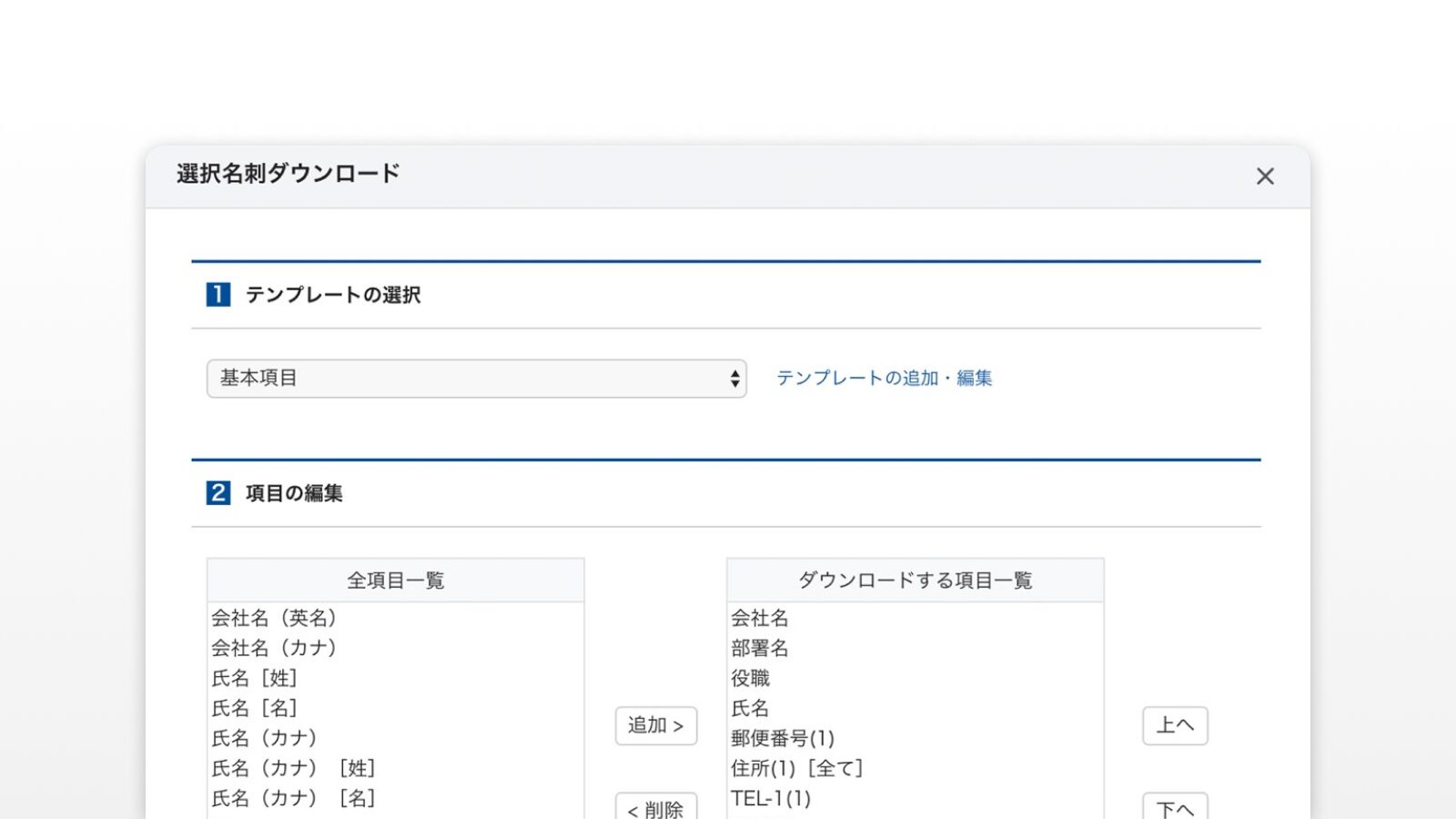Viewport: 1456px width, 819px height.
Task: Select 部署名 in download items list
Action: coord(915,648)
